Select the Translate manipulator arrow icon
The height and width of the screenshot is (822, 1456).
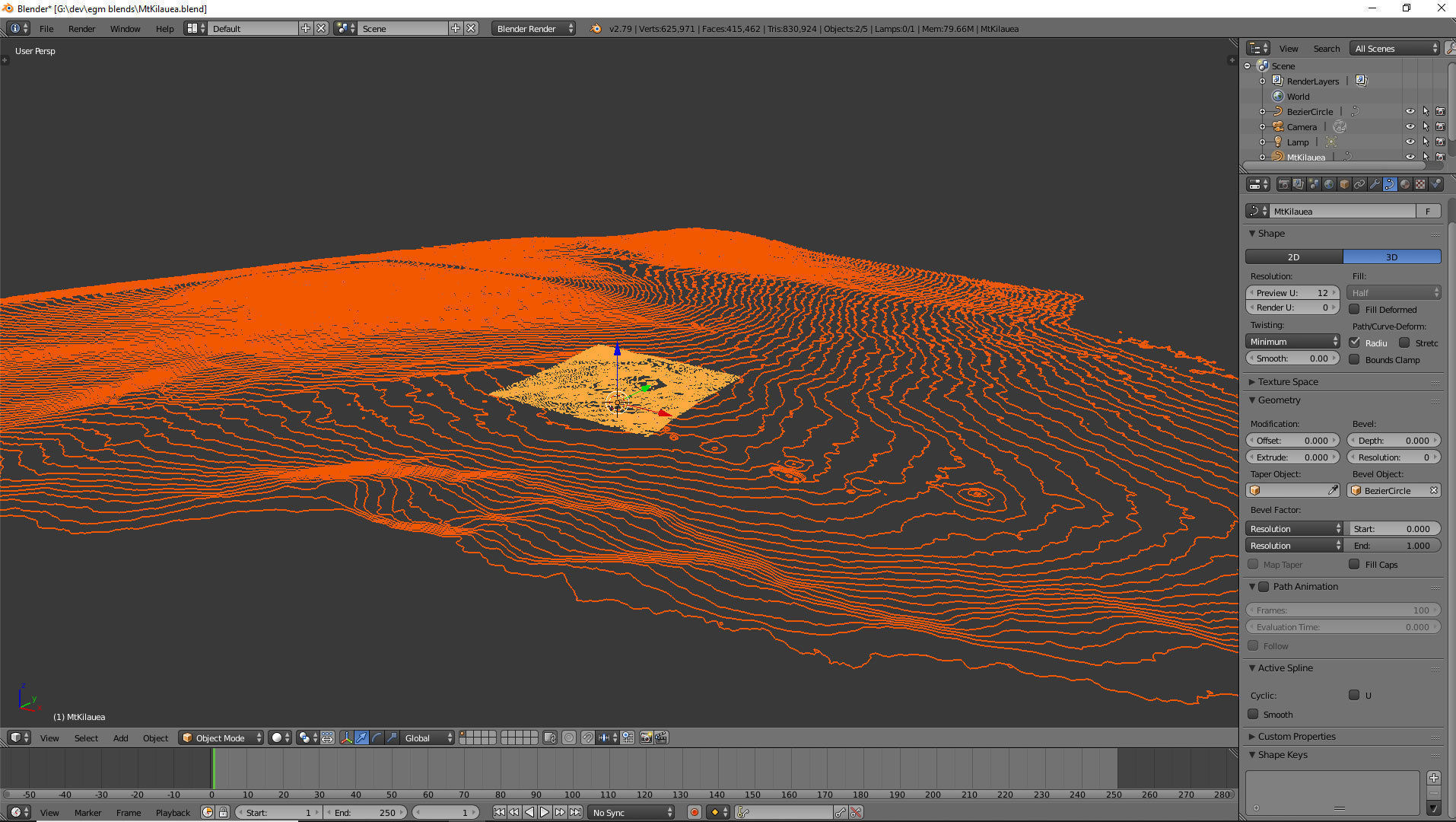(x=362, y=738)
